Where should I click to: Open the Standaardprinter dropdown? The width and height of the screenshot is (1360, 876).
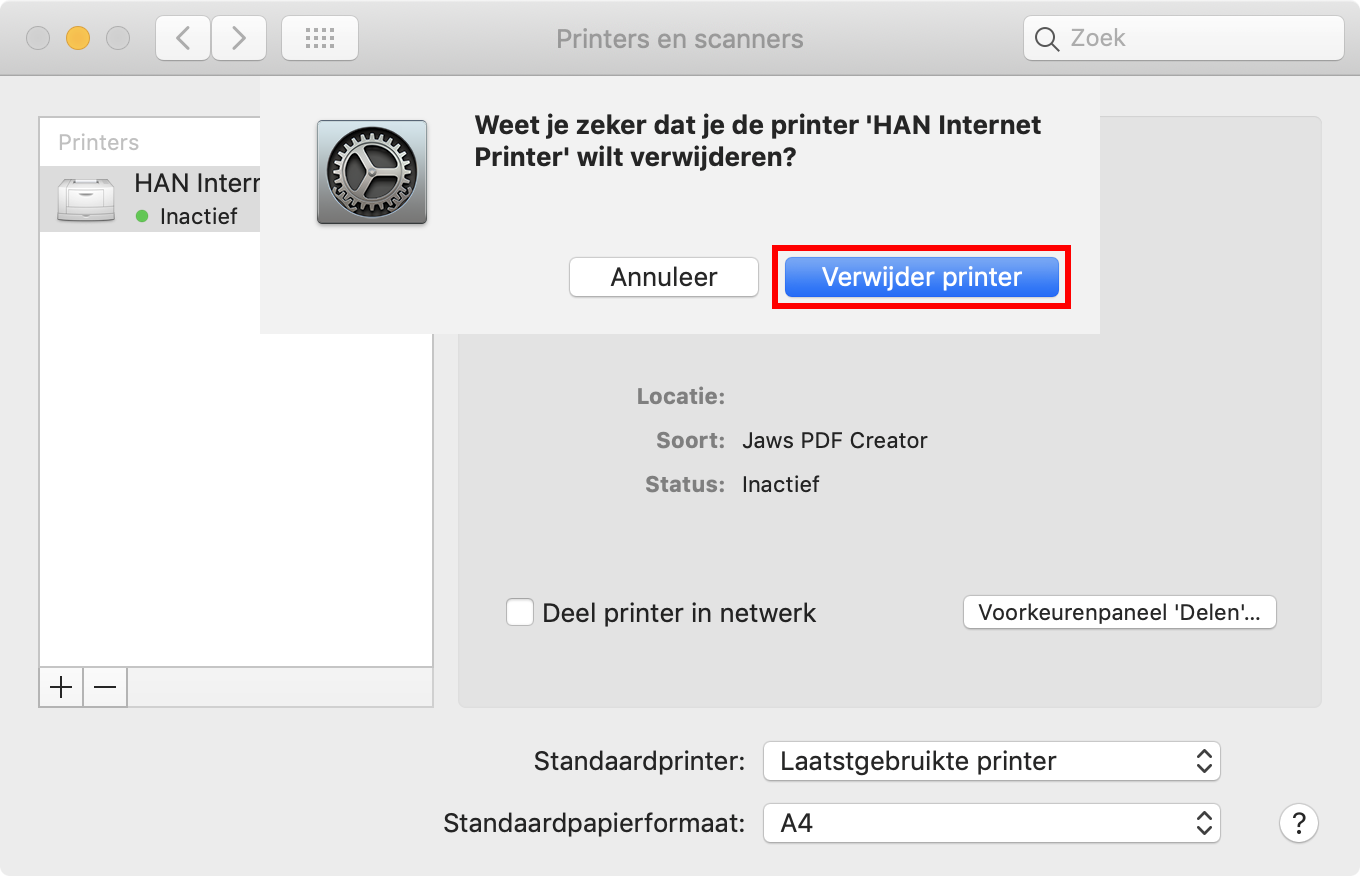[991, 761]
